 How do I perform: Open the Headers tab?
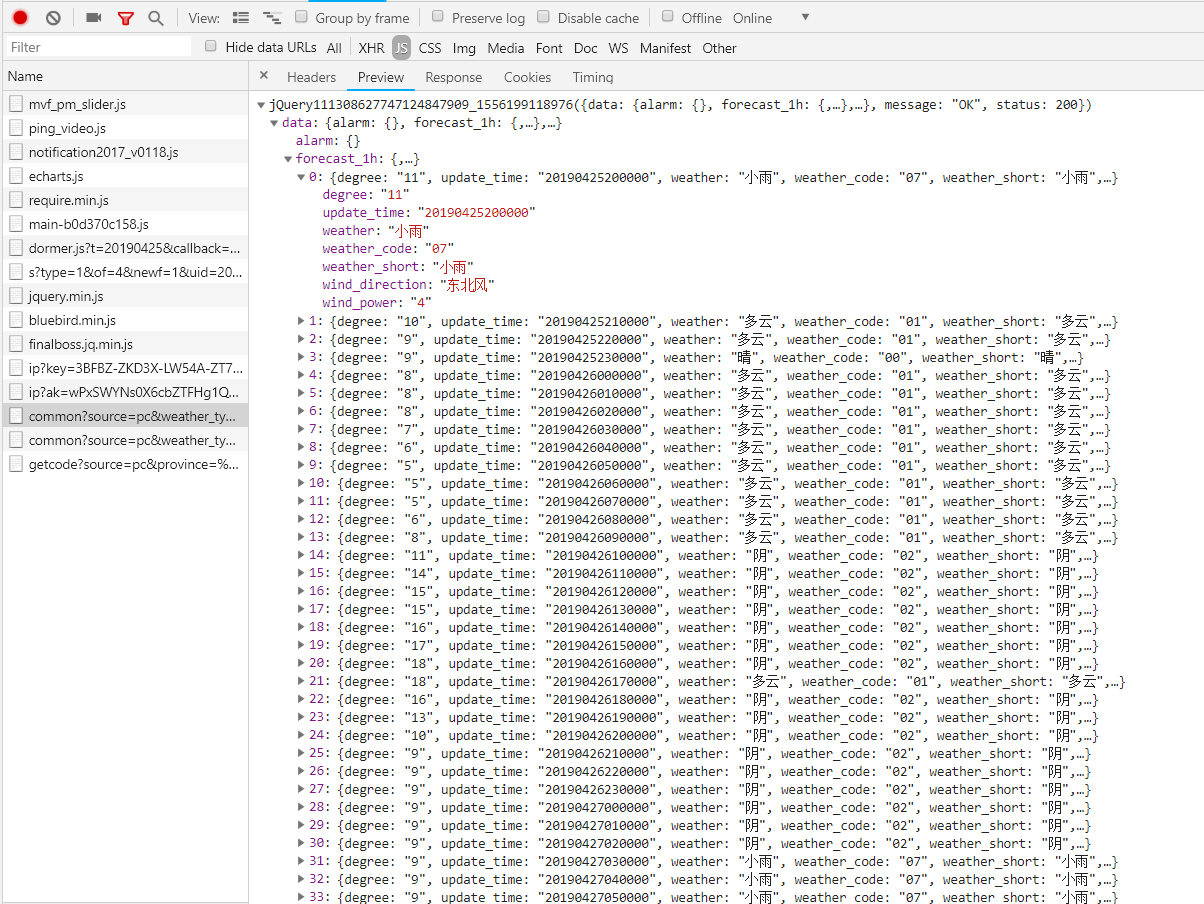311,77
